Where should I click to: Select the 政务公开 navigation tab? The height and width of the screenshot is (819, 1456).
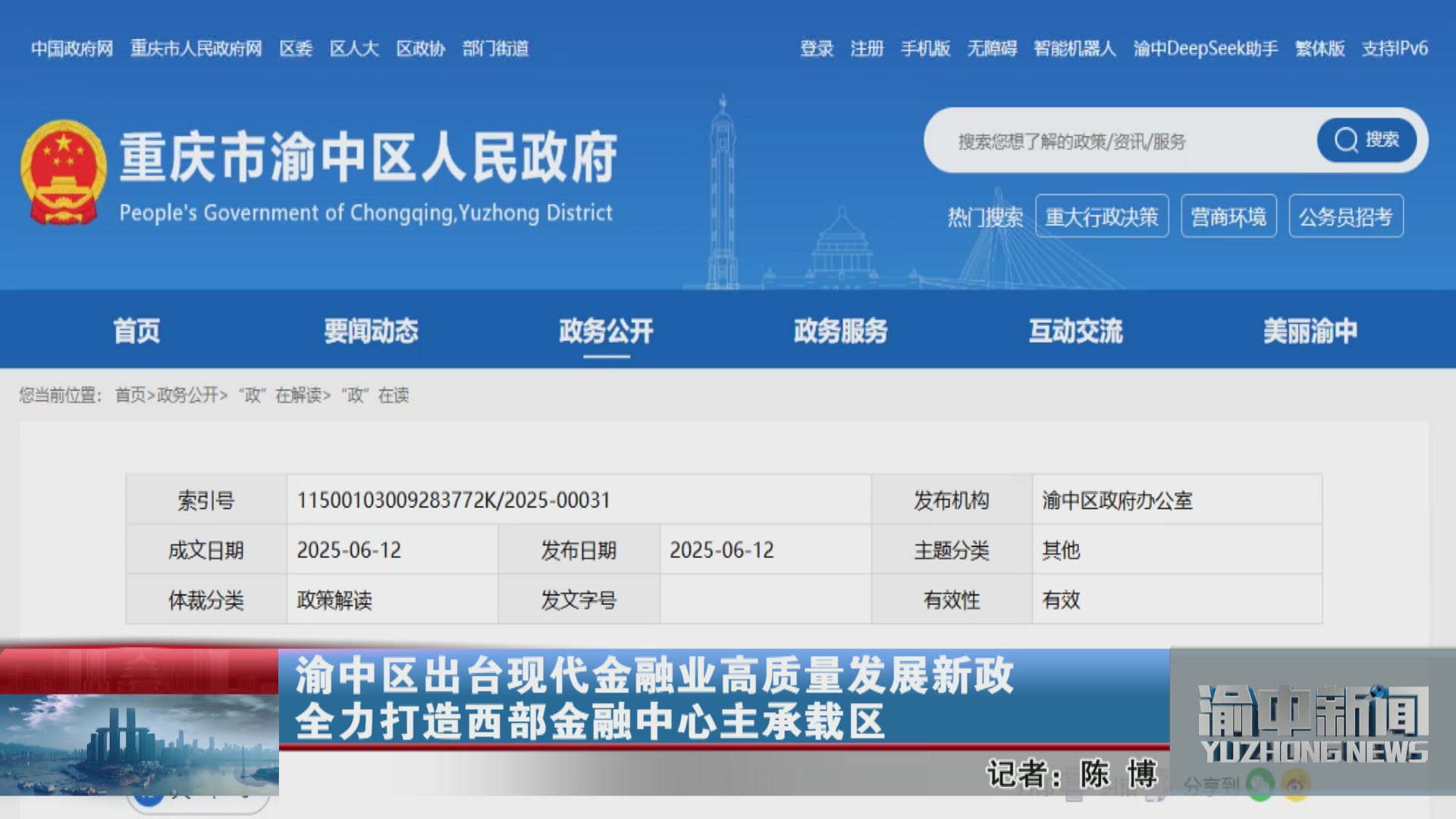(x=606, y=331)
